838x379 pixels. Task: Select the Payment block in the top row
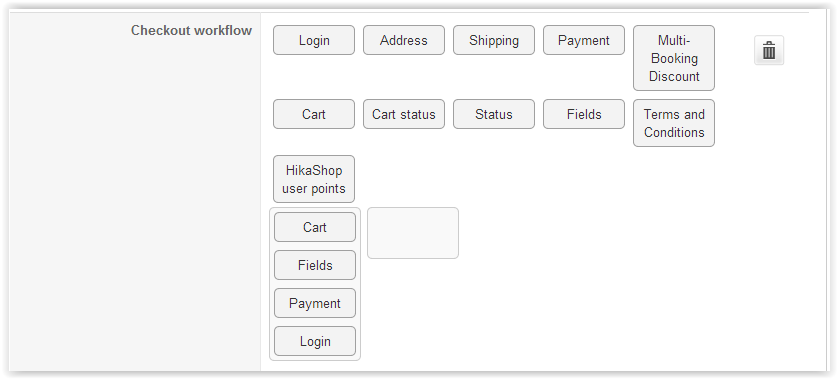pyautogui.click(x=584, y=40)
